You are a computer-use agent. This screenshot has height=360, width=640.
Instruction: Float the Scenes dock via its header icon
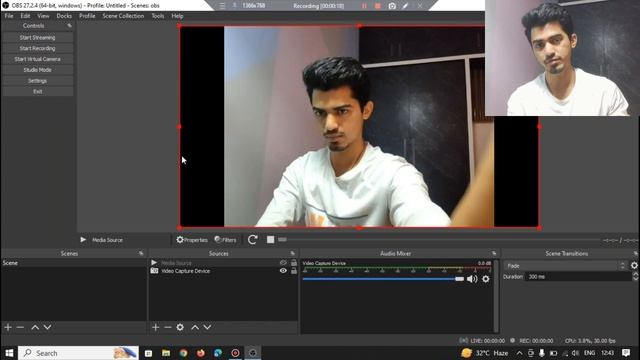[141, 253]
